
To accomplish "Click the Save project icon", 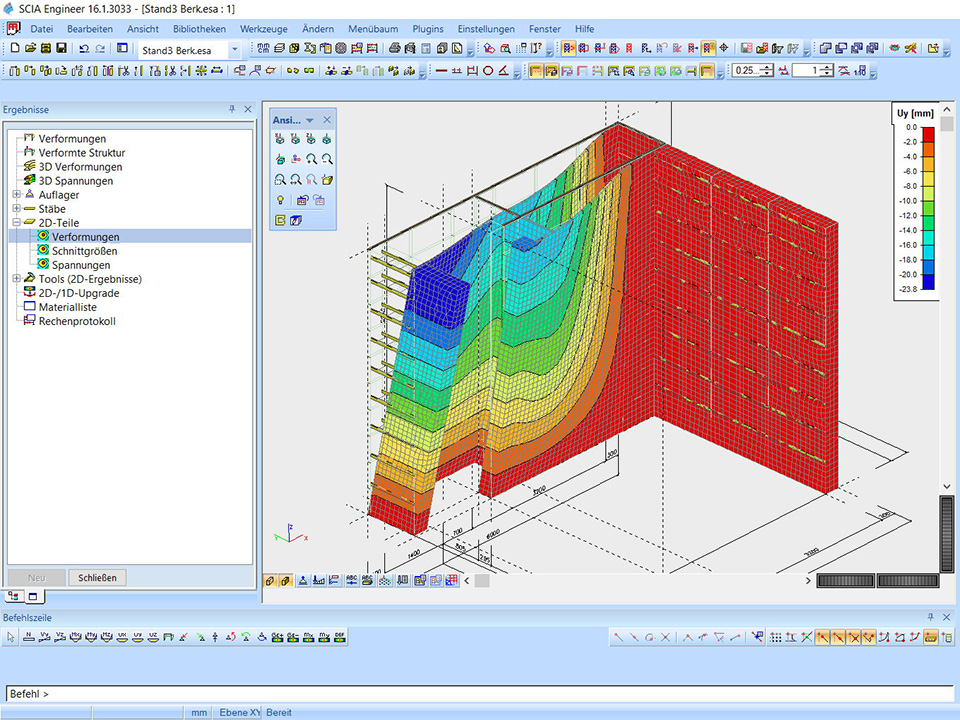I will tap(62, 48).
